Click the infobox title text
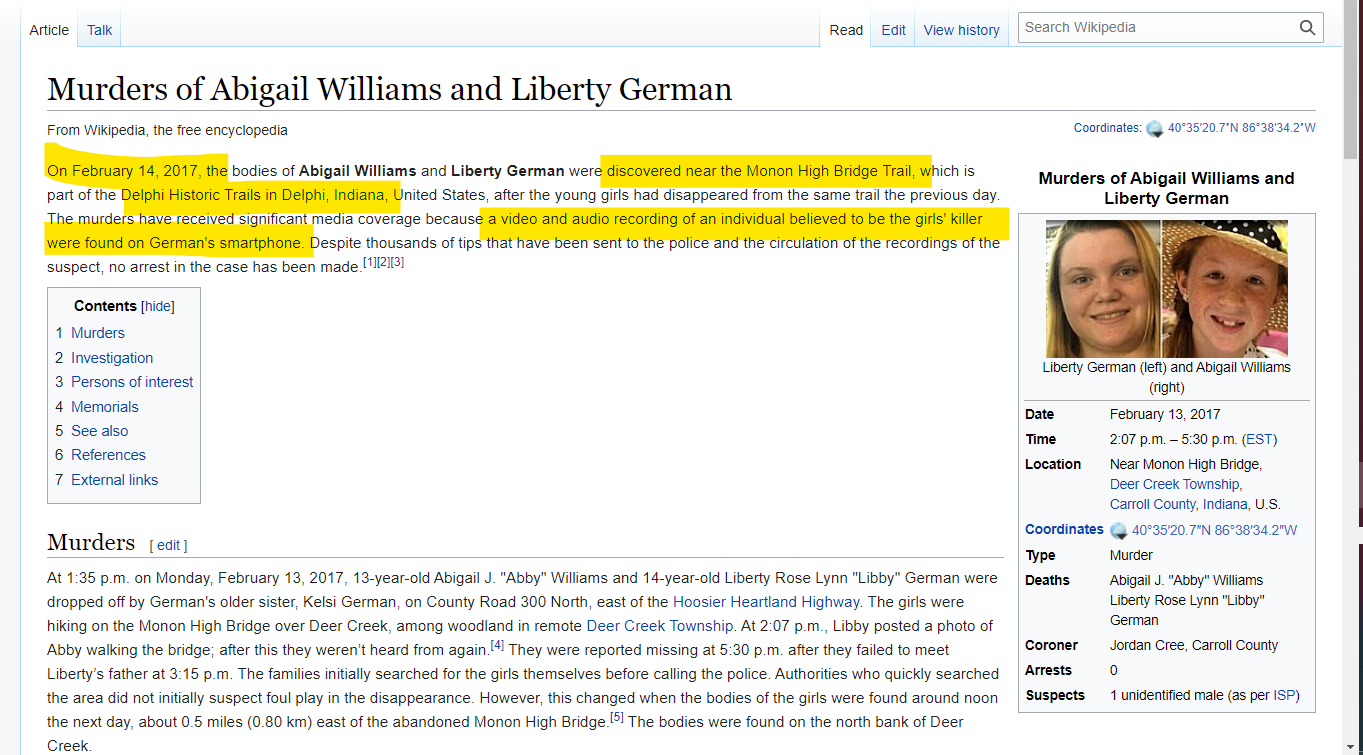This screenshot has width=1363, height=755. pos(1166,188)
